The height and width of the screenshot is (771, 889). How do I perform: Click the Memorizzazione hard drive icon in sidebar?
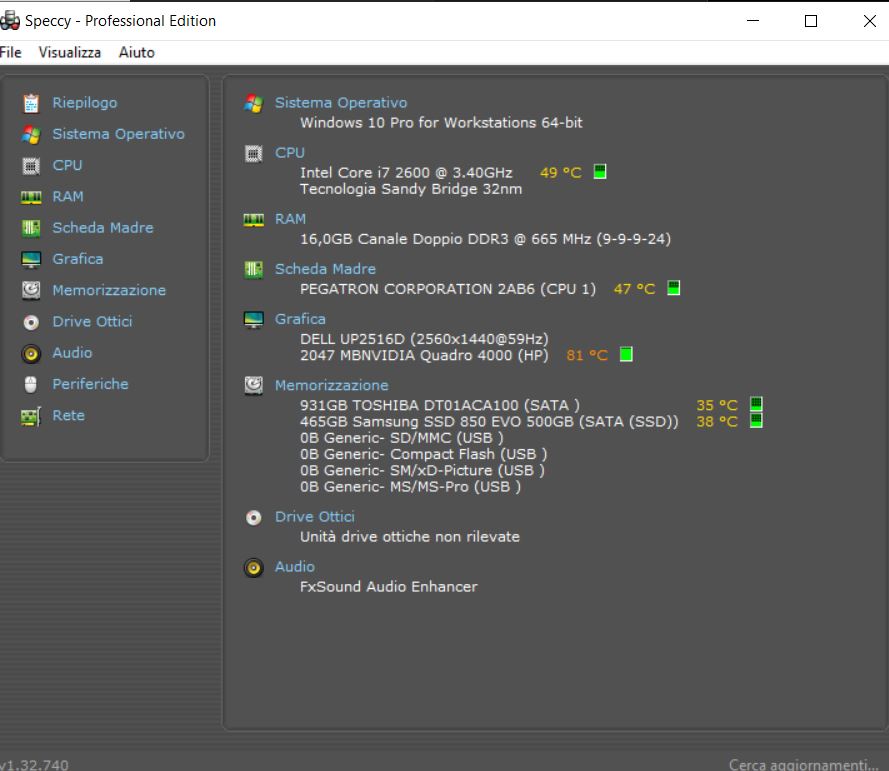coord(31,290)
